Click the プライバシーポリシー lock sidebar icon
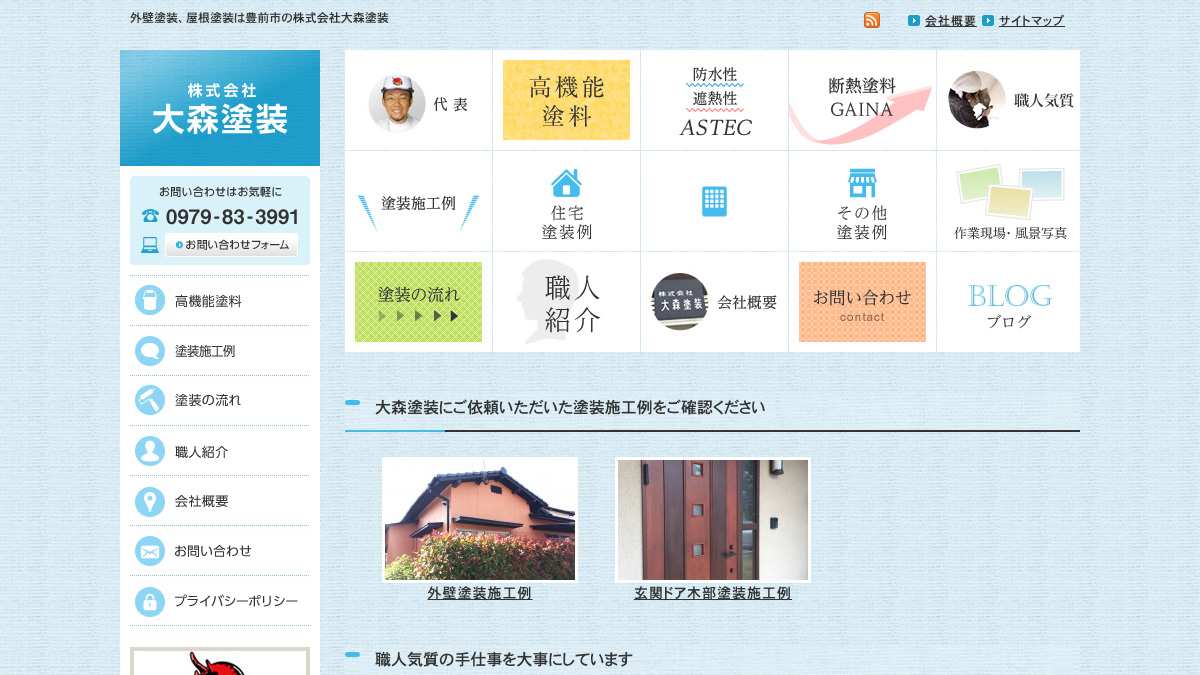 point(150,601)
